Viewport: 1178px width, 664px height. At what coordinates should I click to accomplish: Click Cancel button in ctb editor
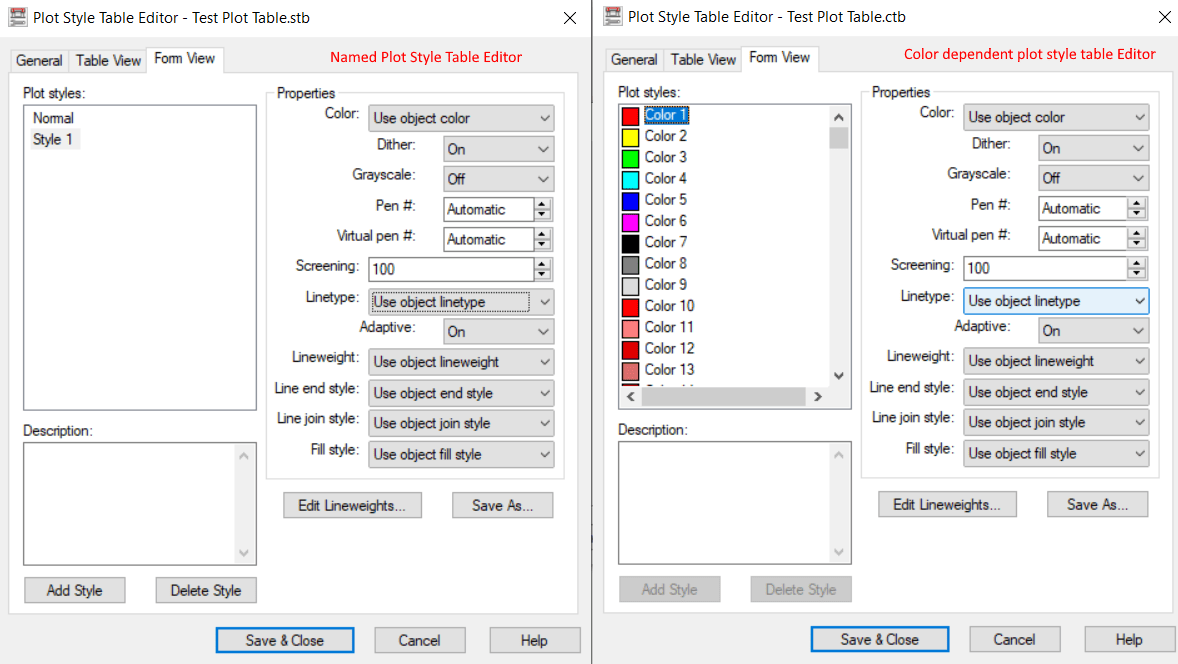coord(1014,640)
